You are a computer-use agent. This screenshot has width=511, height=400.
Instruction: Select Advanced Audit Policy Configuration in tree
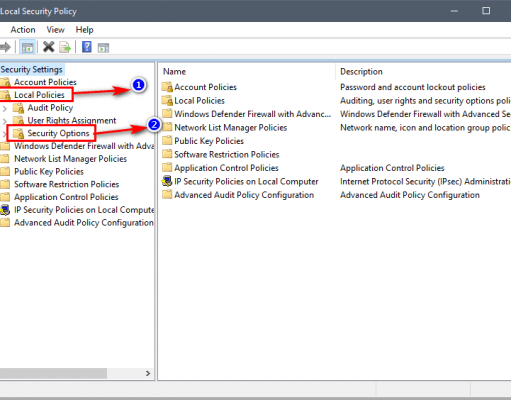tap(84, 222)
